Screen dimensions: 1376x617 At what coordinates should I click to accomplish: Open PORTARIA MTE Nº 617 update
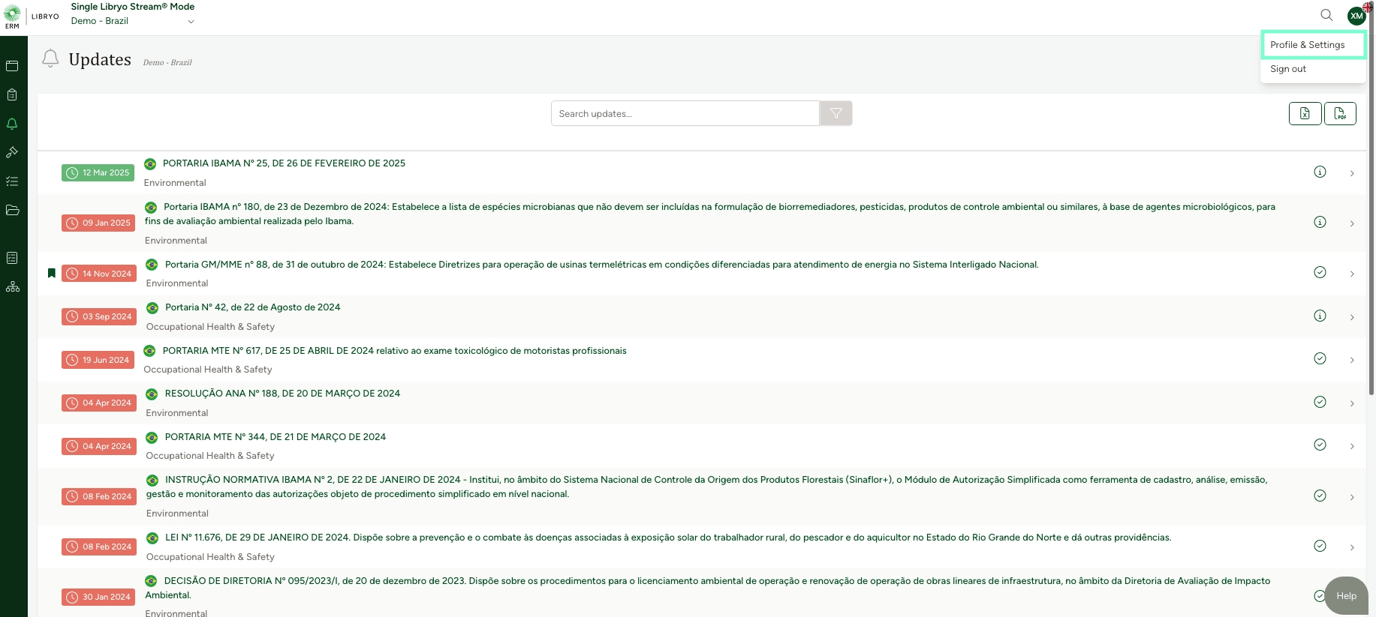point(394,351)
